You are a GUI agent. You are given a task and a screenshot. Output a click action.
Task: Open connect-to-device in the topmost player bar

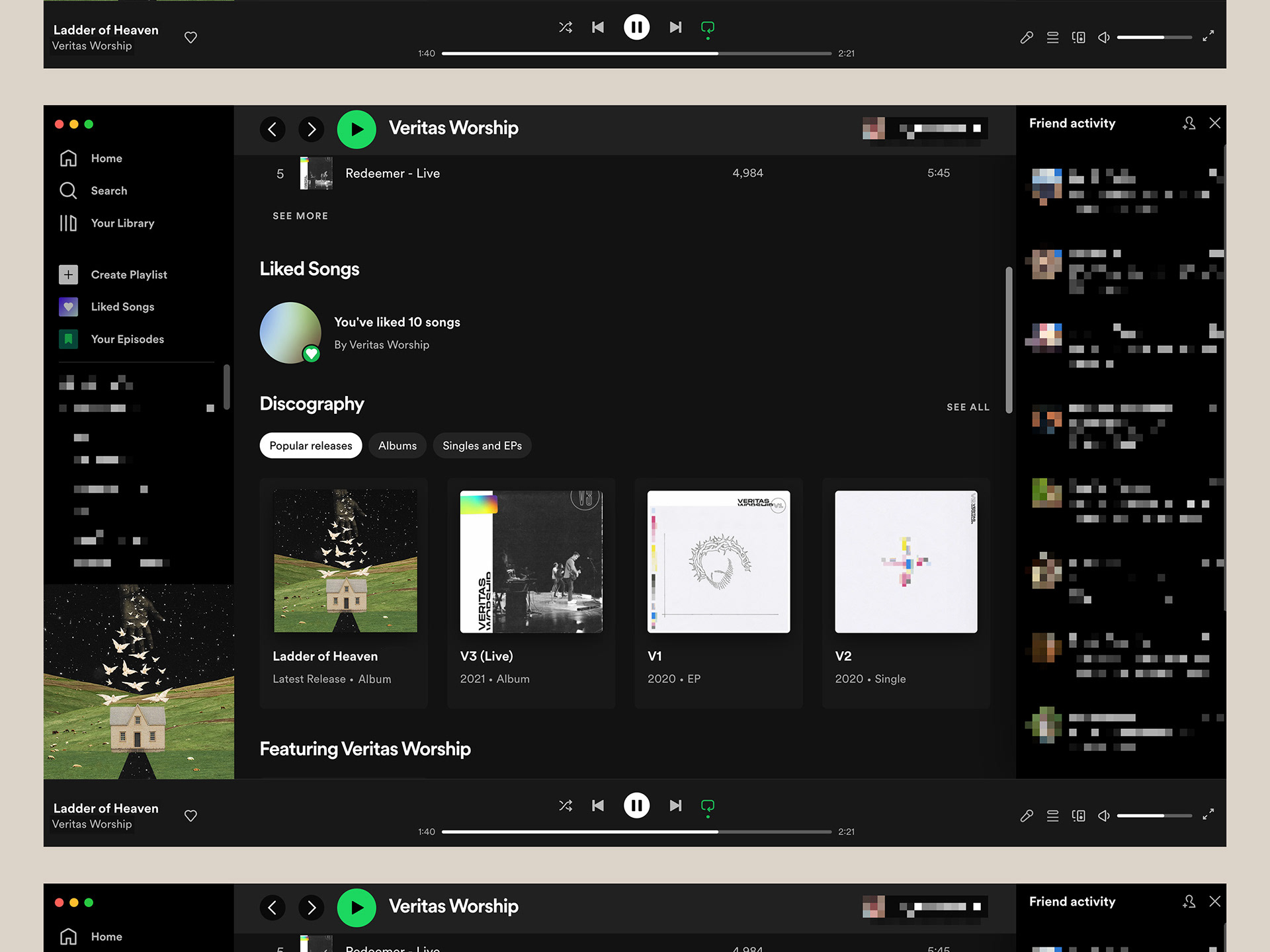pos(1079,38)
